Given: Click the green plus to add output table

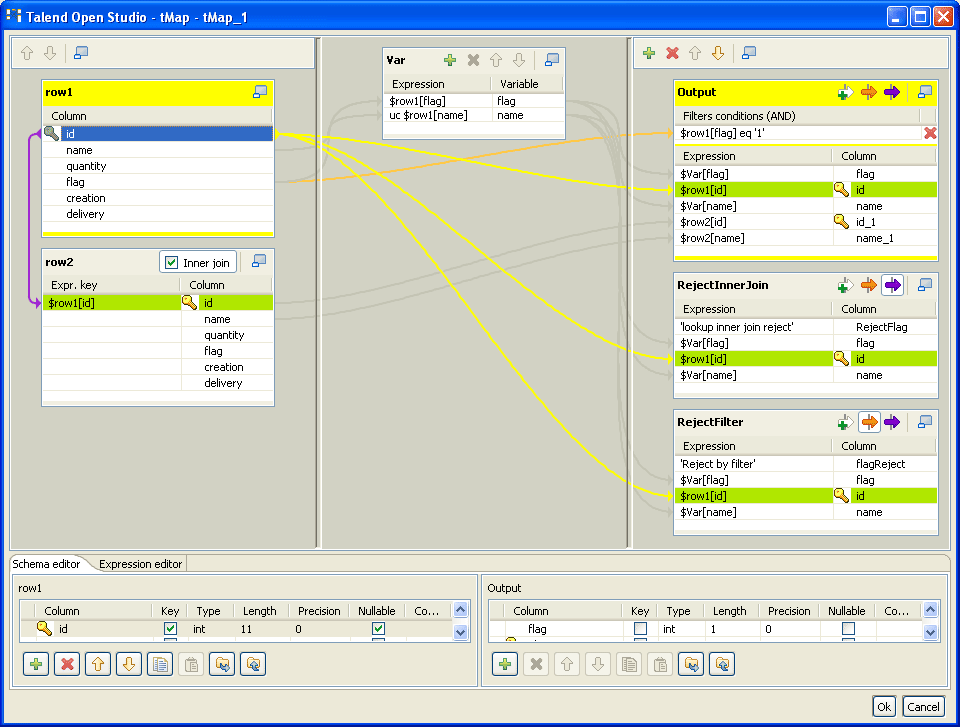Looking at the screenshot, I should click(x=649, y=53).
